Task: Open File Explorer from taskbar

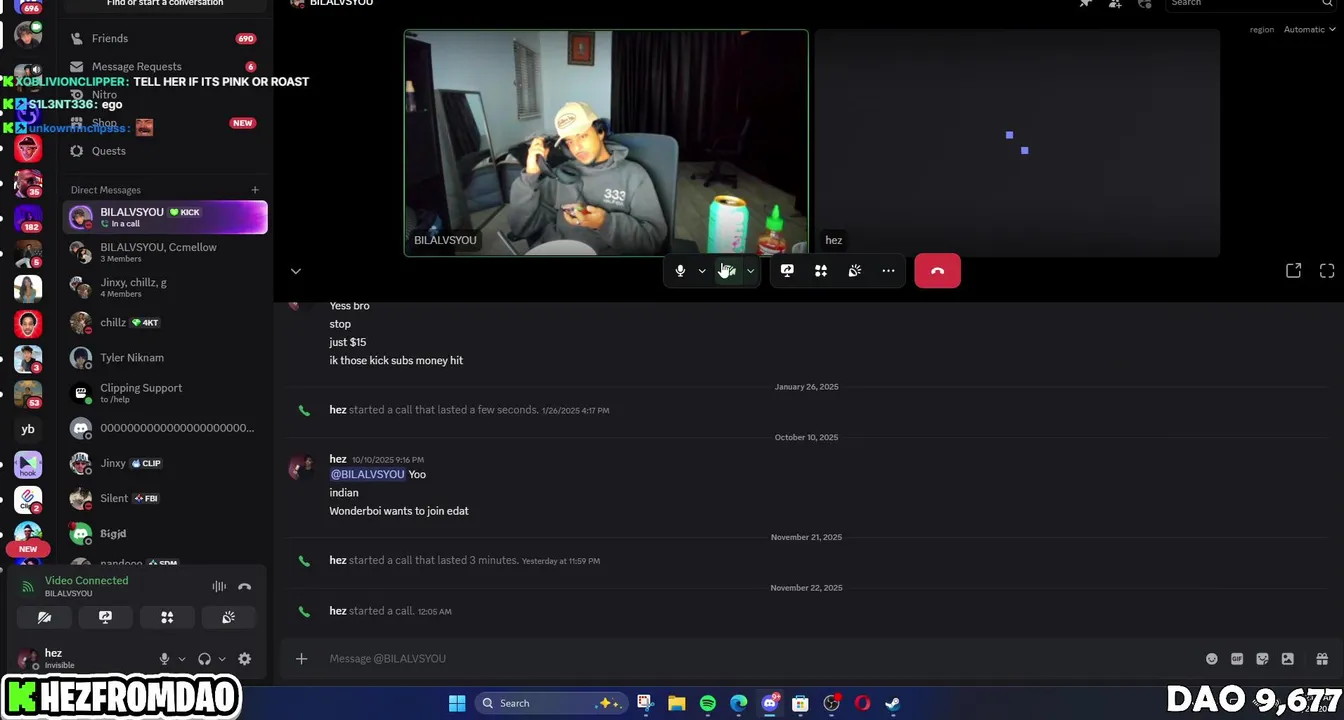Action: coord(677,703)
